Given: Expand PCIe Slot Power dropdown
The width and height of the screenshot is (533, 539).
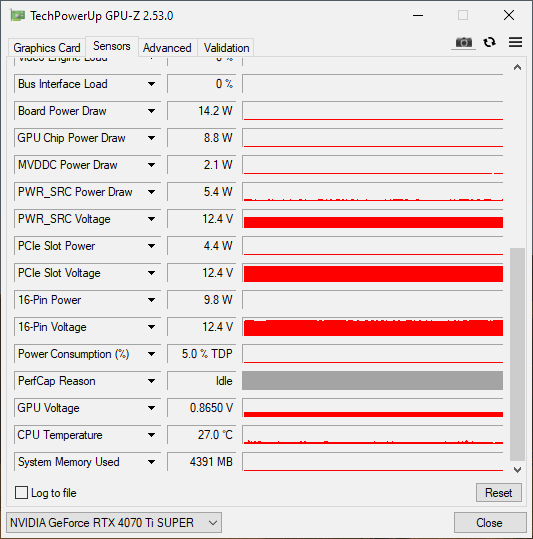Looking at the screenshot, I should pyautogui.click(x=151, y=246).
